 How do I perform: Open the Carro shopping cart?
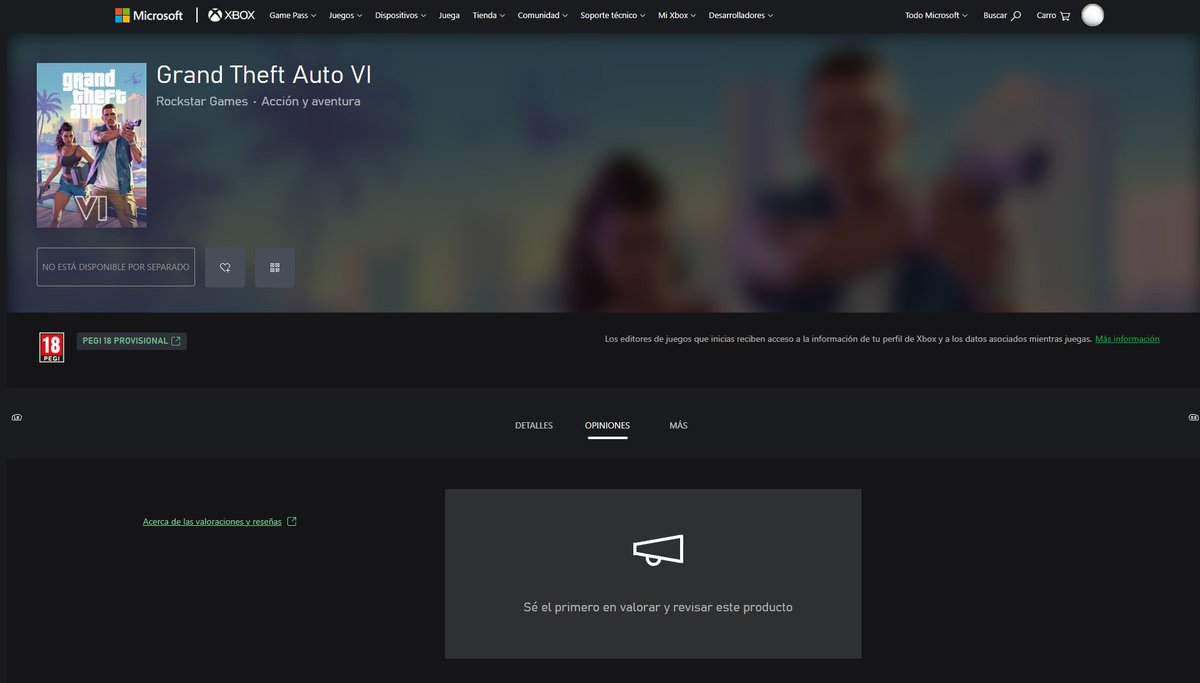1053,16
